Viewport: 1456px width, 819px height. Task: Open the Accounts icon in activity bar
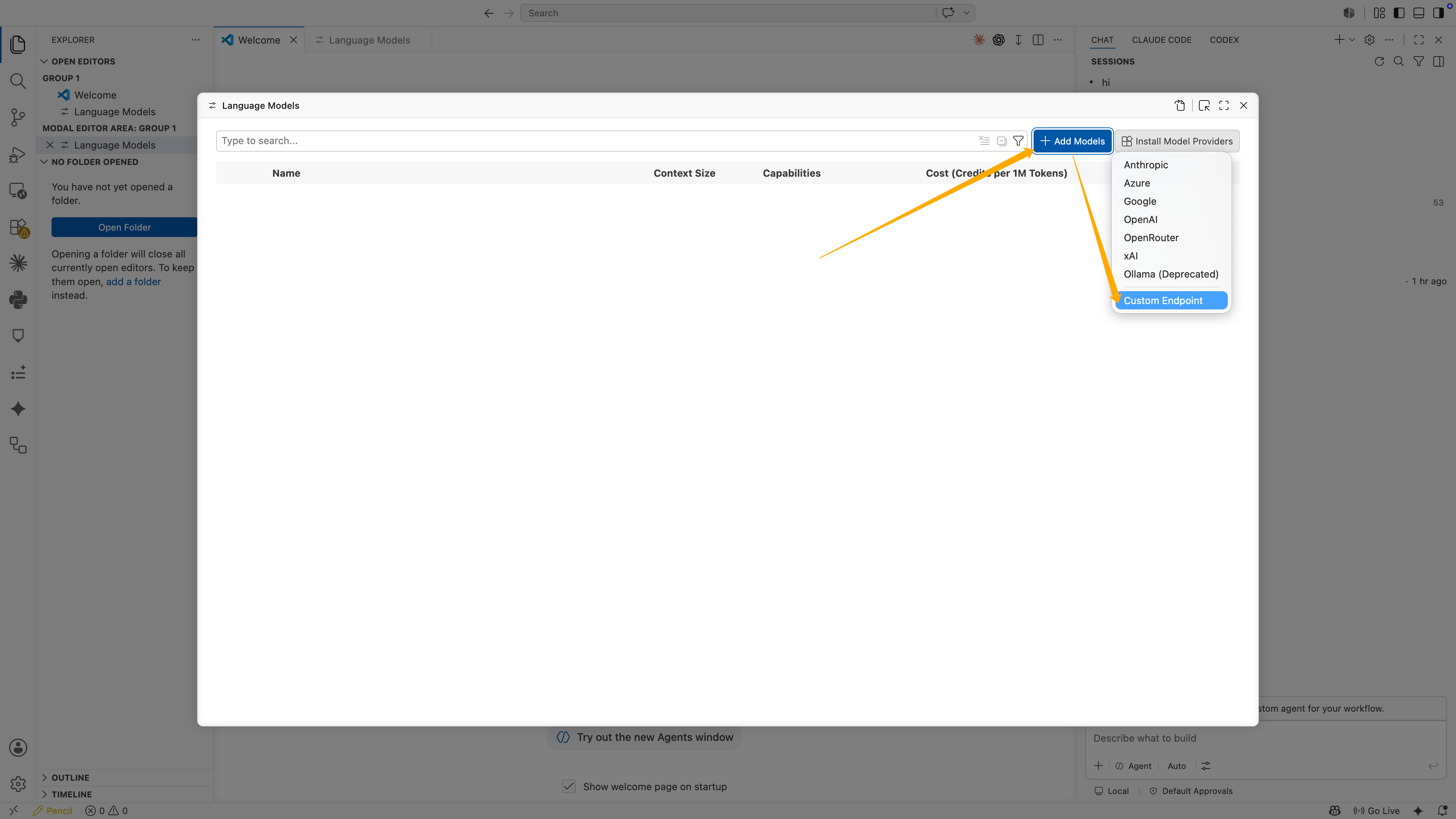click(18, 748)
